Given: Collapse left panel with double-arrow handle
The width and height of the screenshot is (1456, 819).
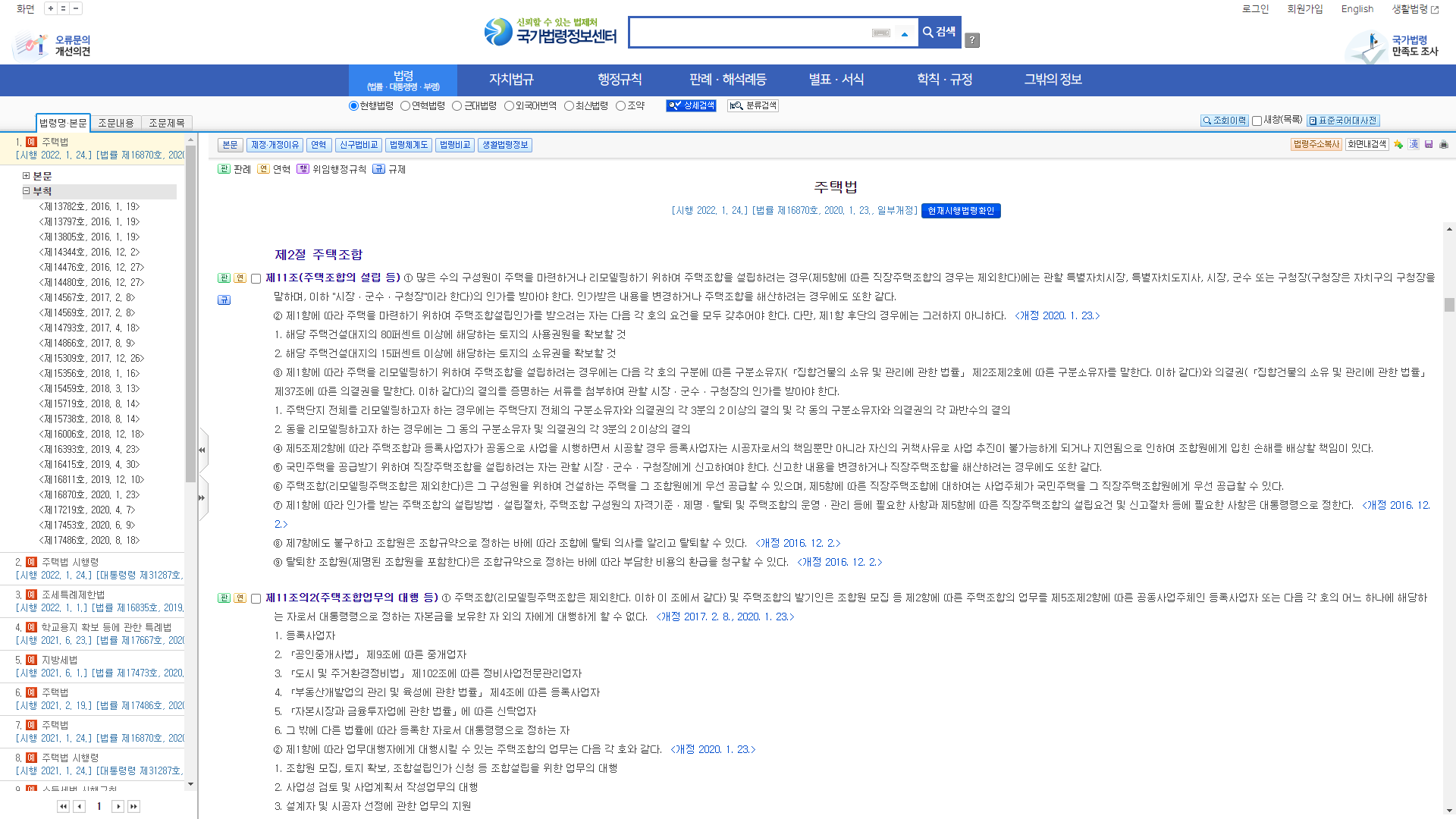Looking at the screenshot, I should 202,450.
